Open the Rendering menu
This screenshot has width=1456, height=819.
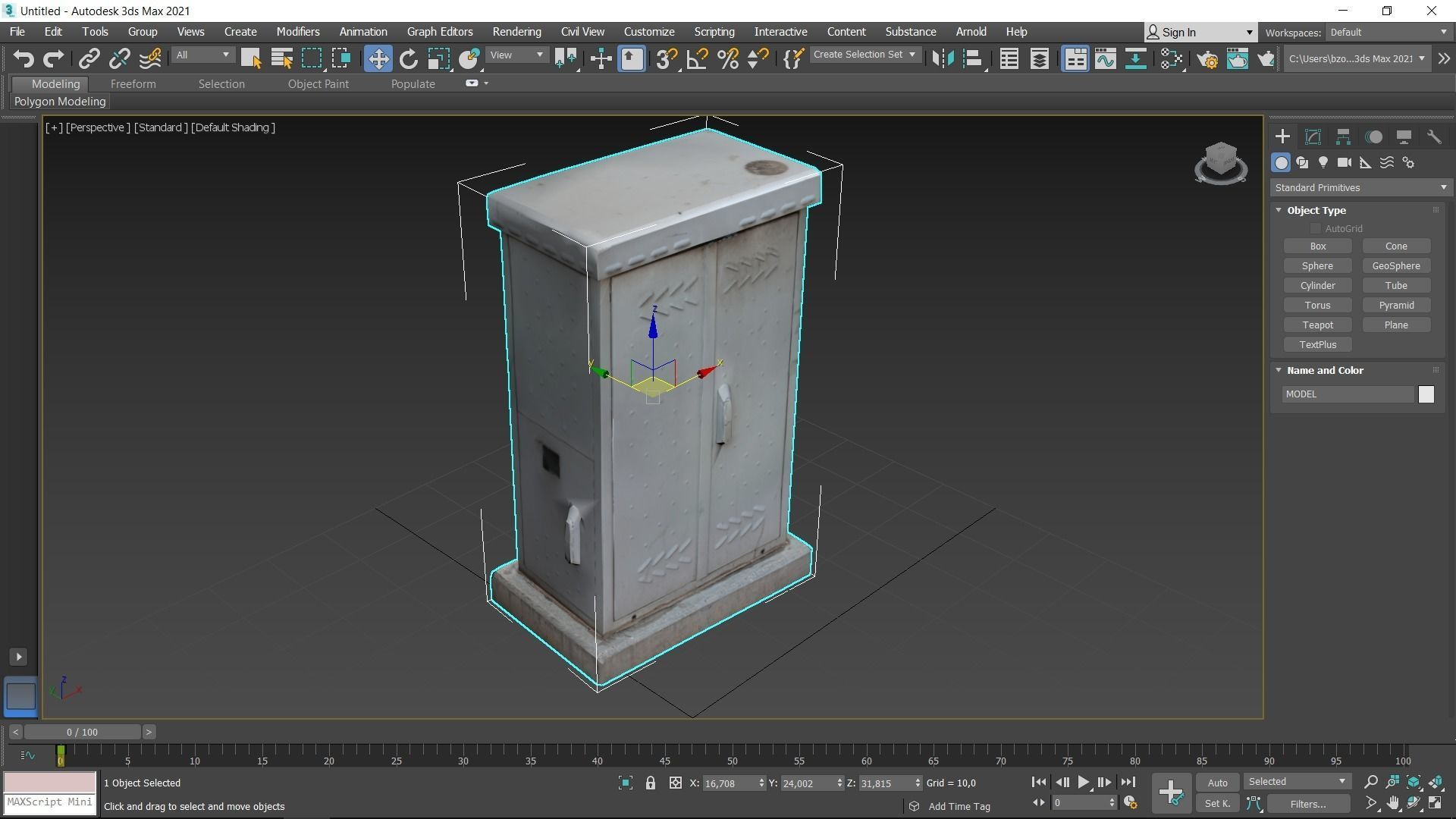tap(516, 32)
